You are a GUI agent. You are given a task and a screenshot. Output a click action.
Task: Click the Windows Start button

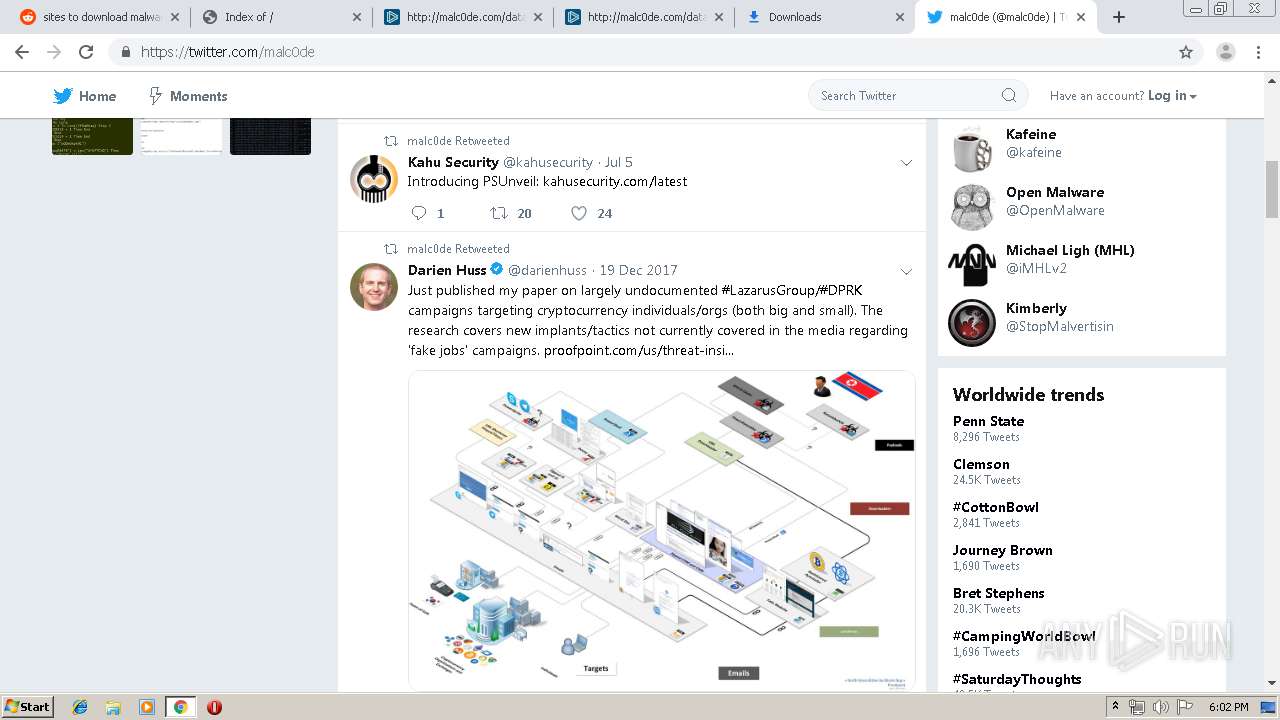click(28, 707)
